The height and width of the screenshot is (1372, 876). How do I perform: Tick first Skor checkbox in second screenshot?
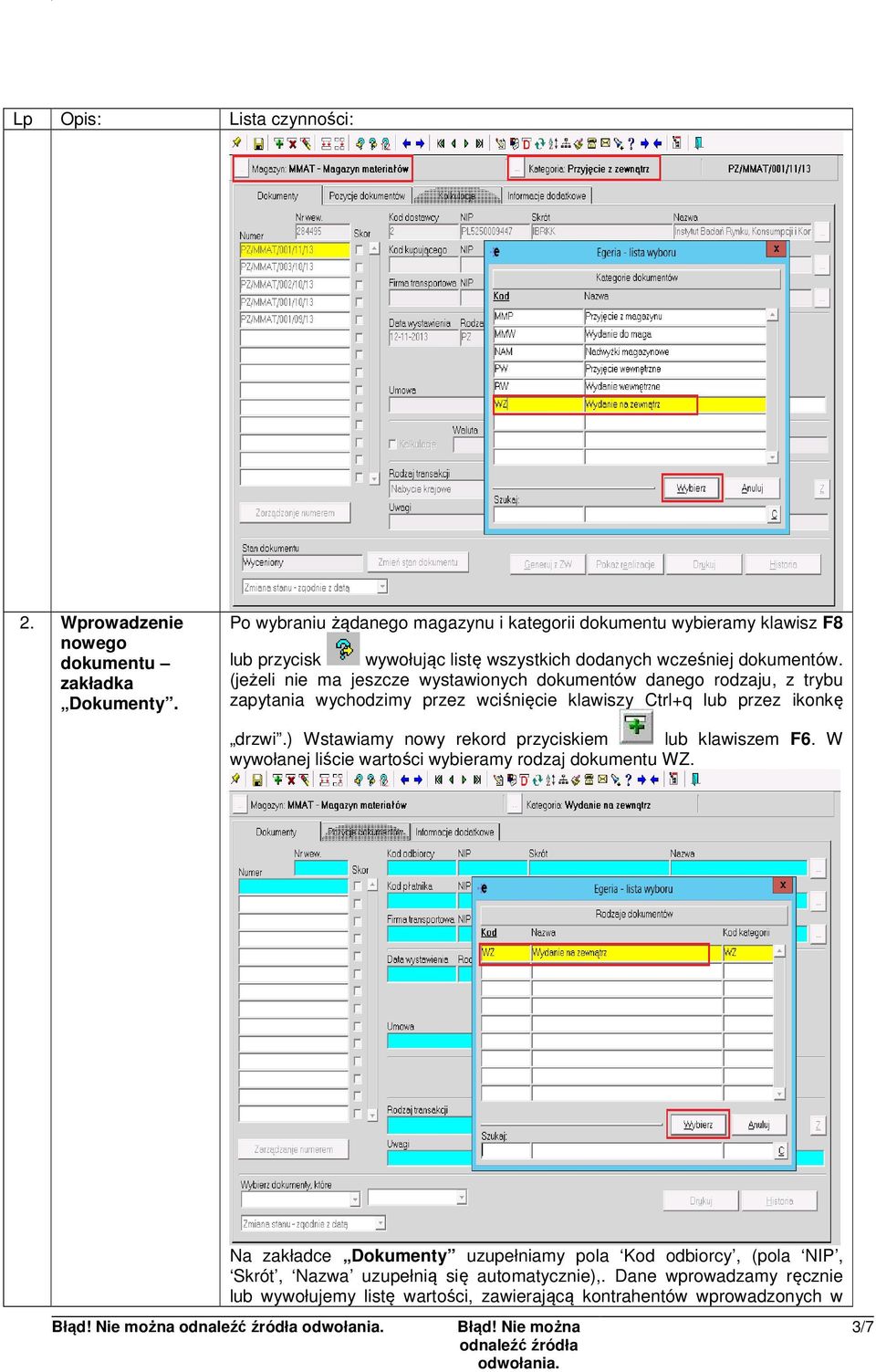tap(359, 885)
